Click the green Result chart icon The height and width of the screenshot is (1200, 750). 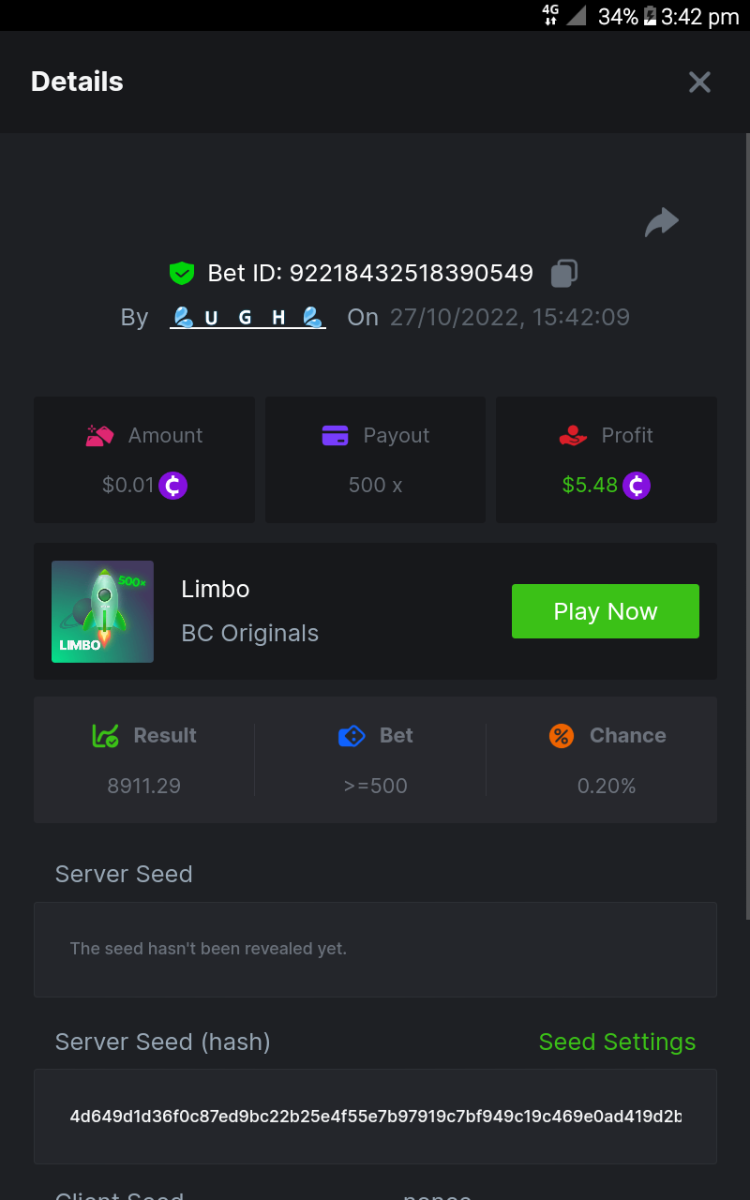click(106, 736)
